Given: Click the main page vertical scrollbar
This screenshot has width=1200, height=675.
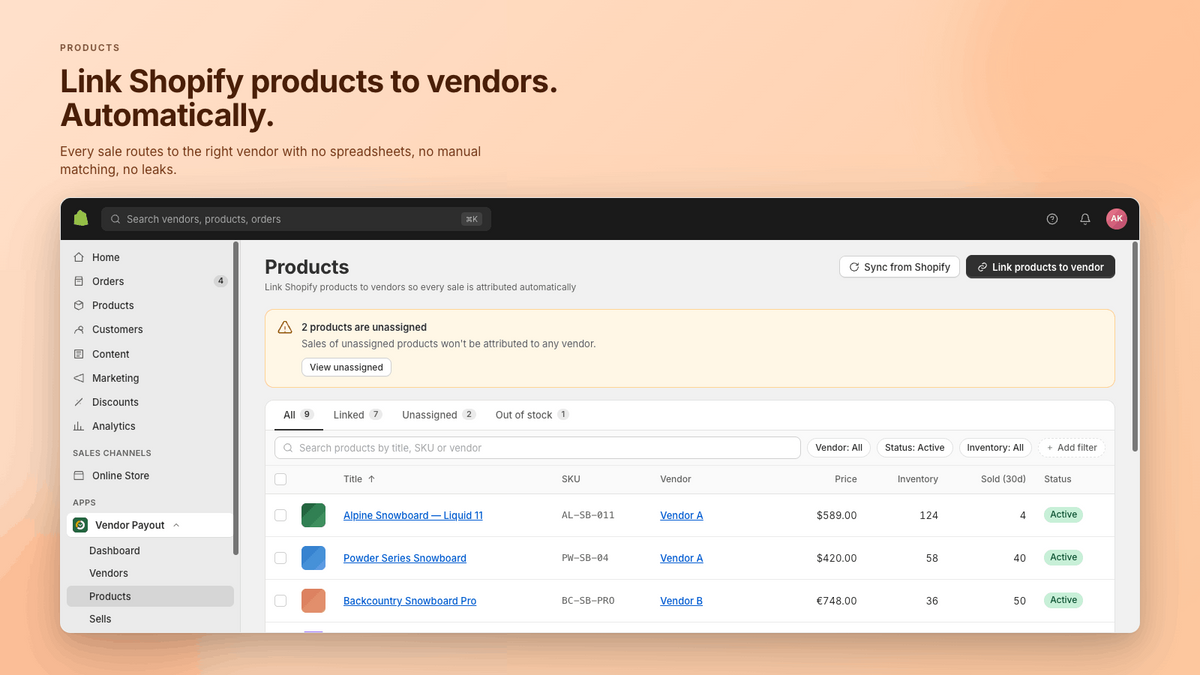Looking at the screenshot, I should pos(1135,346).
